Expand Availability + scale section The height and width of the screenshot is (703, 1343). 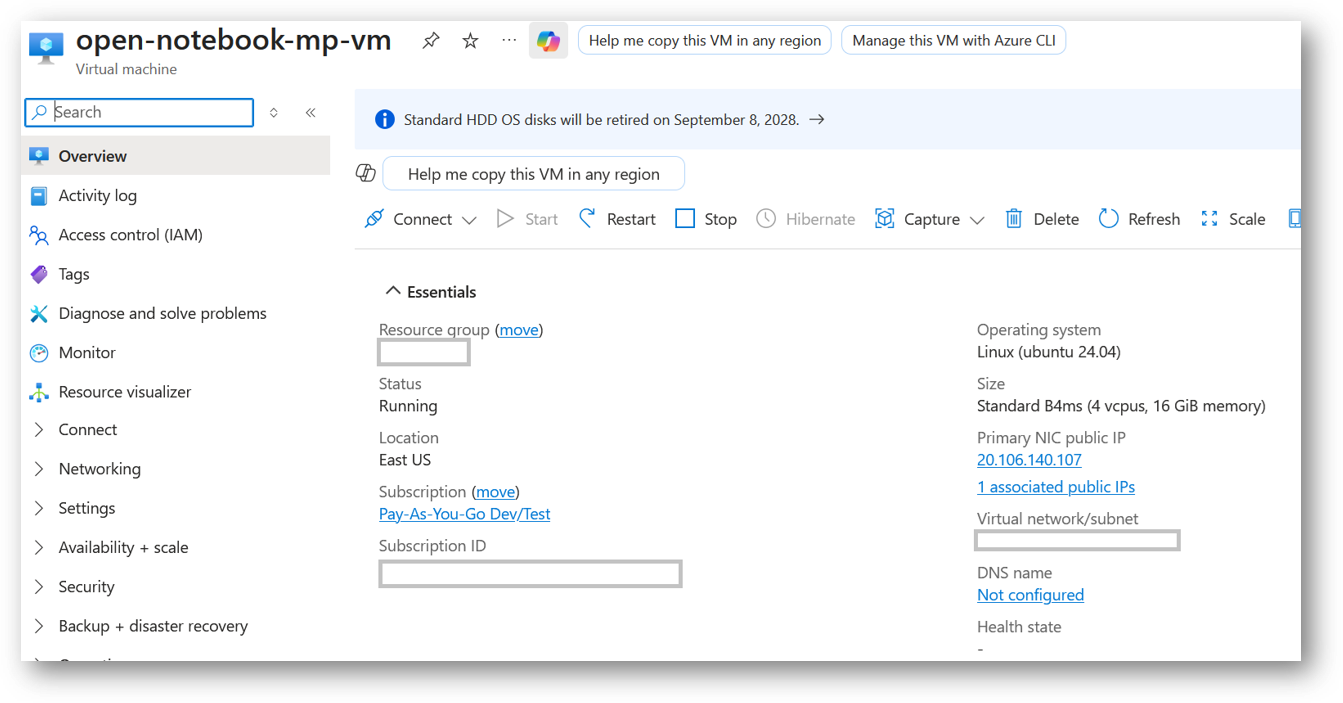click(x=39, y=548)
